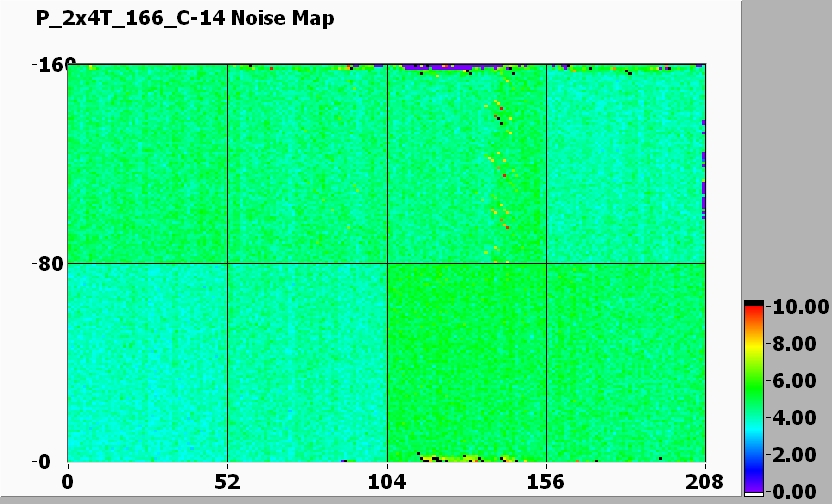Click the bottom-right chip cell between 156 and 208
The image size is (832, 504).
click(625, 362)
